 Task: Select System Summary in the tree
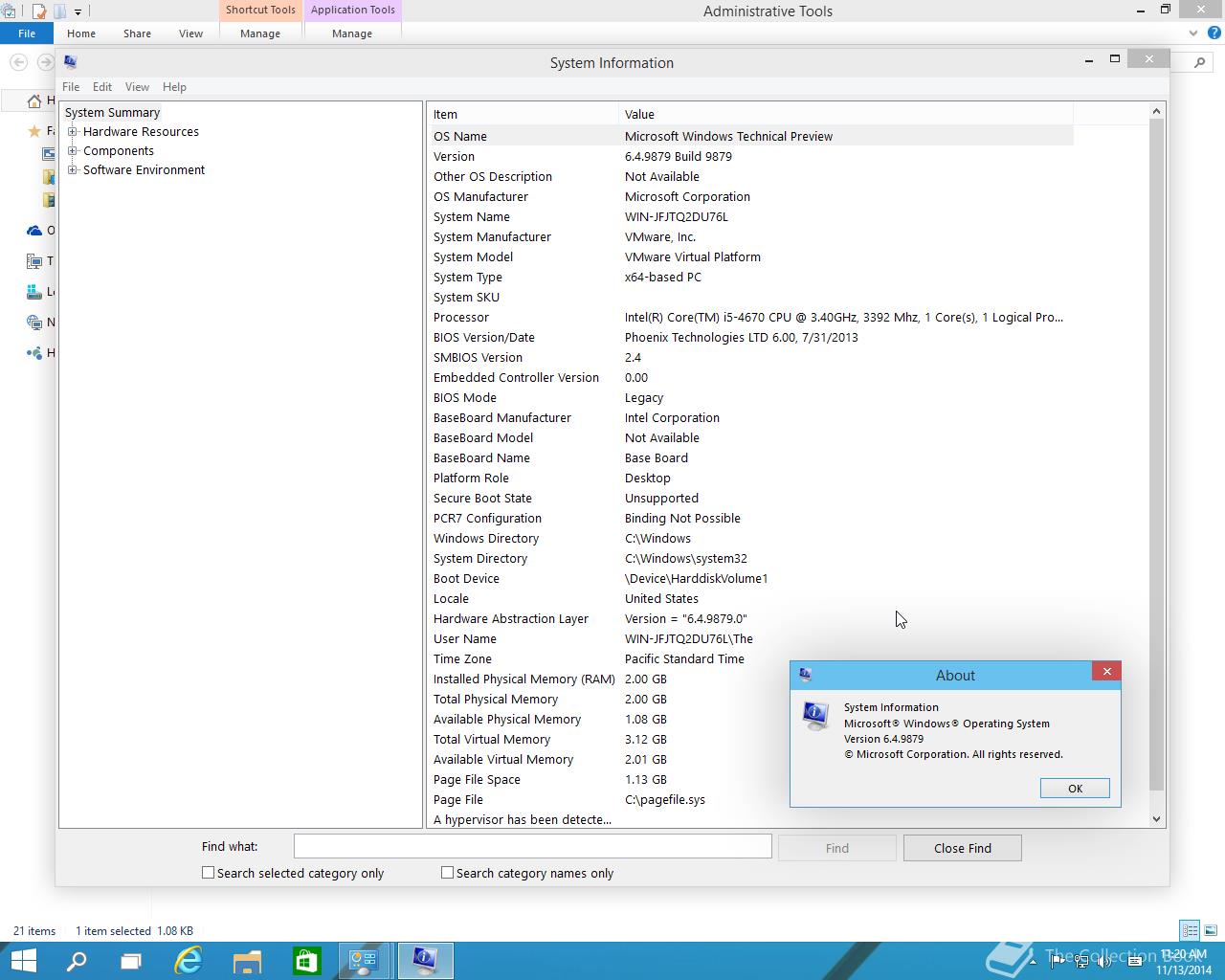tap(112, 112)
